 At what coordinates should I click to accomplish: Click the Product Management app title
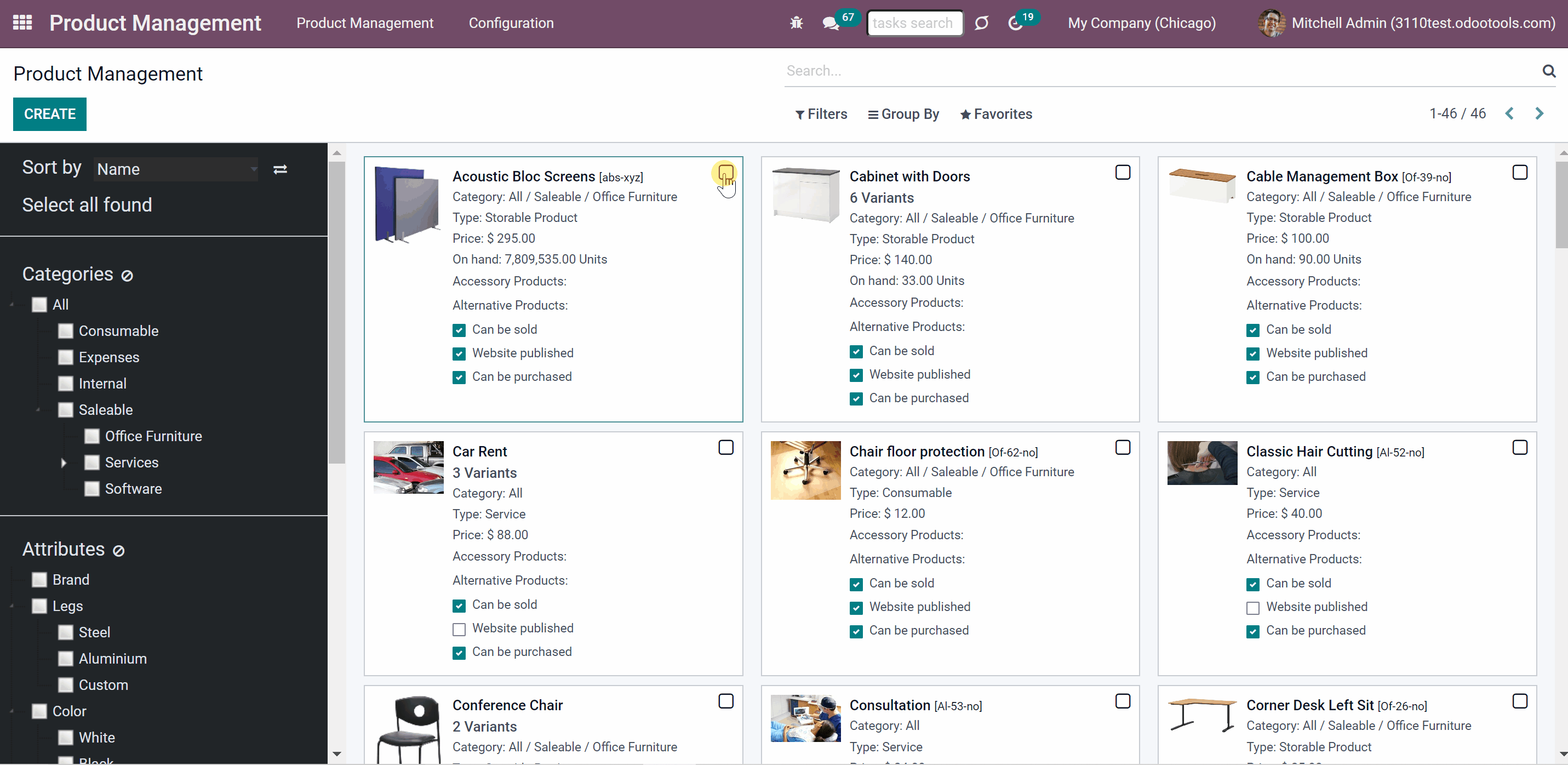tap(155, 23)
